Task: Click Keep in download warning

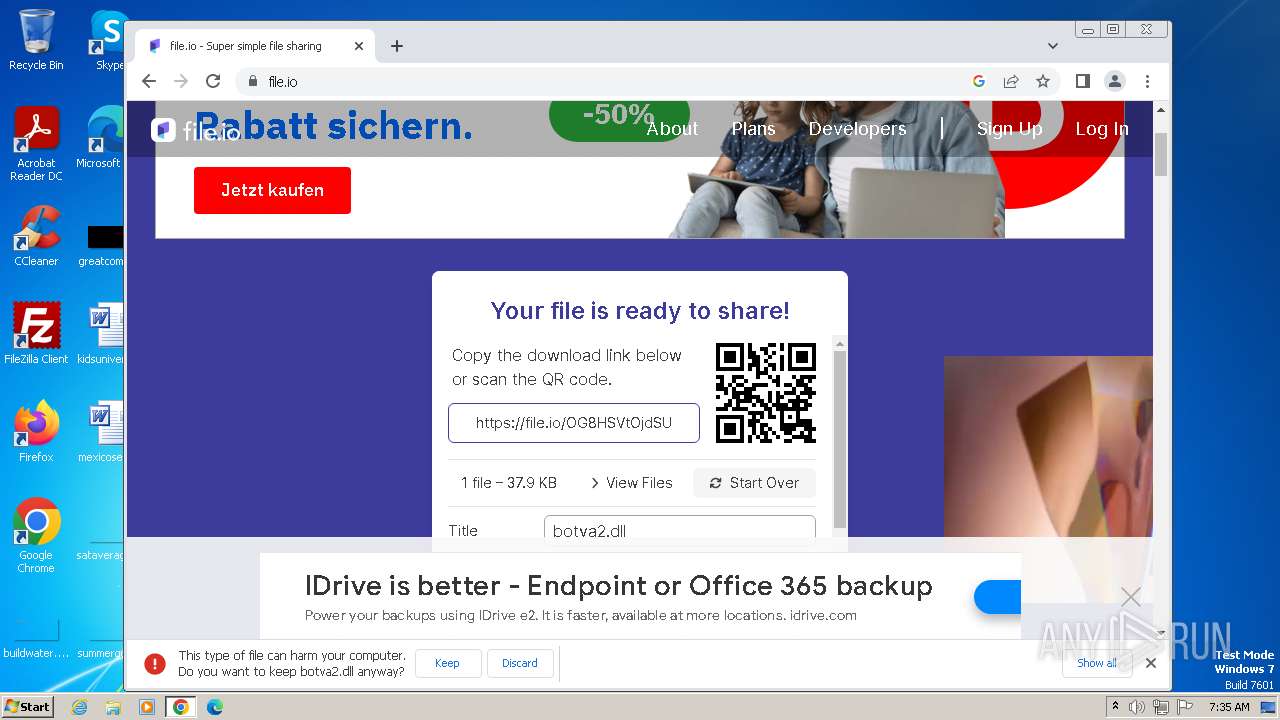Action: click(x=447, y=663)
